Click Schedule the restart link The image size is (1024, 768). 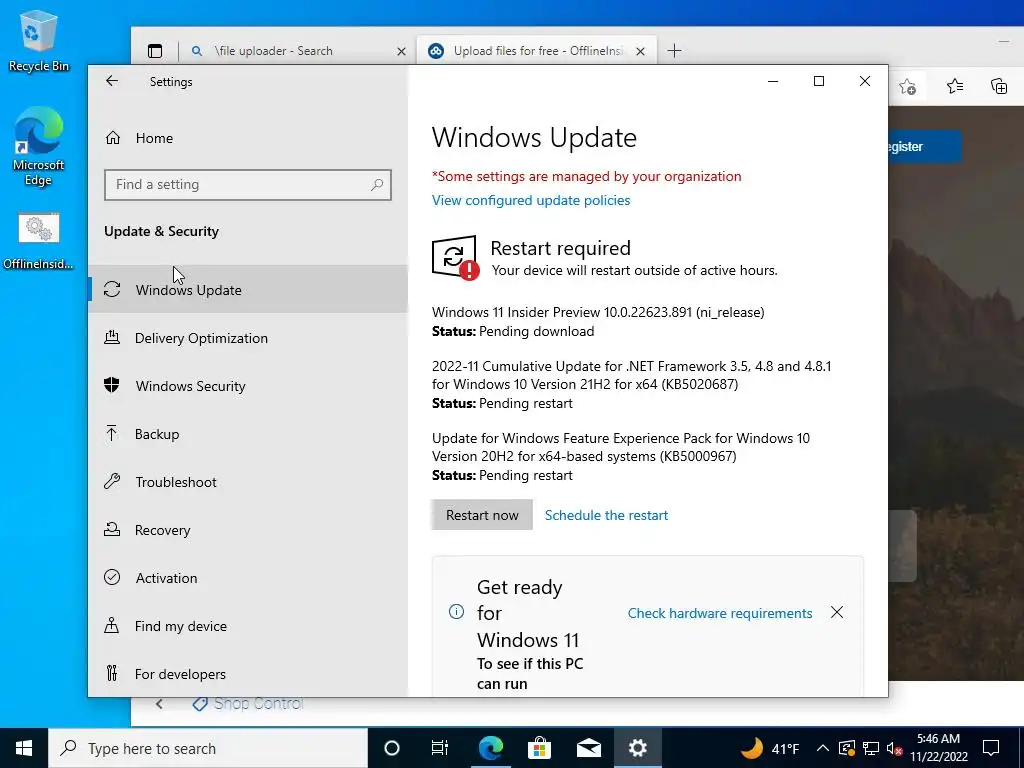[x=606, y=515]
